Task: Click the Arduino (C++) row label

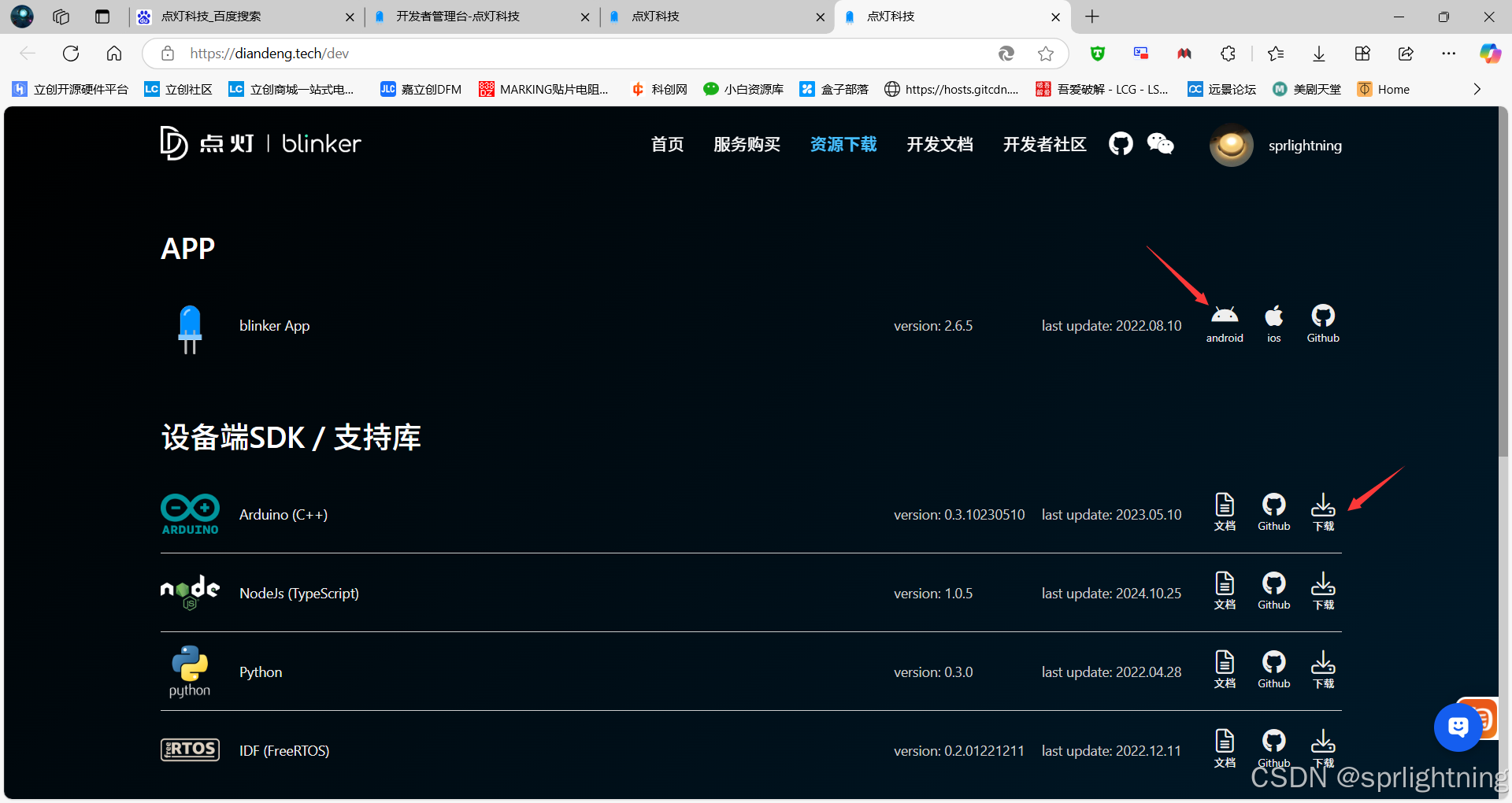Action: [283, 514]
